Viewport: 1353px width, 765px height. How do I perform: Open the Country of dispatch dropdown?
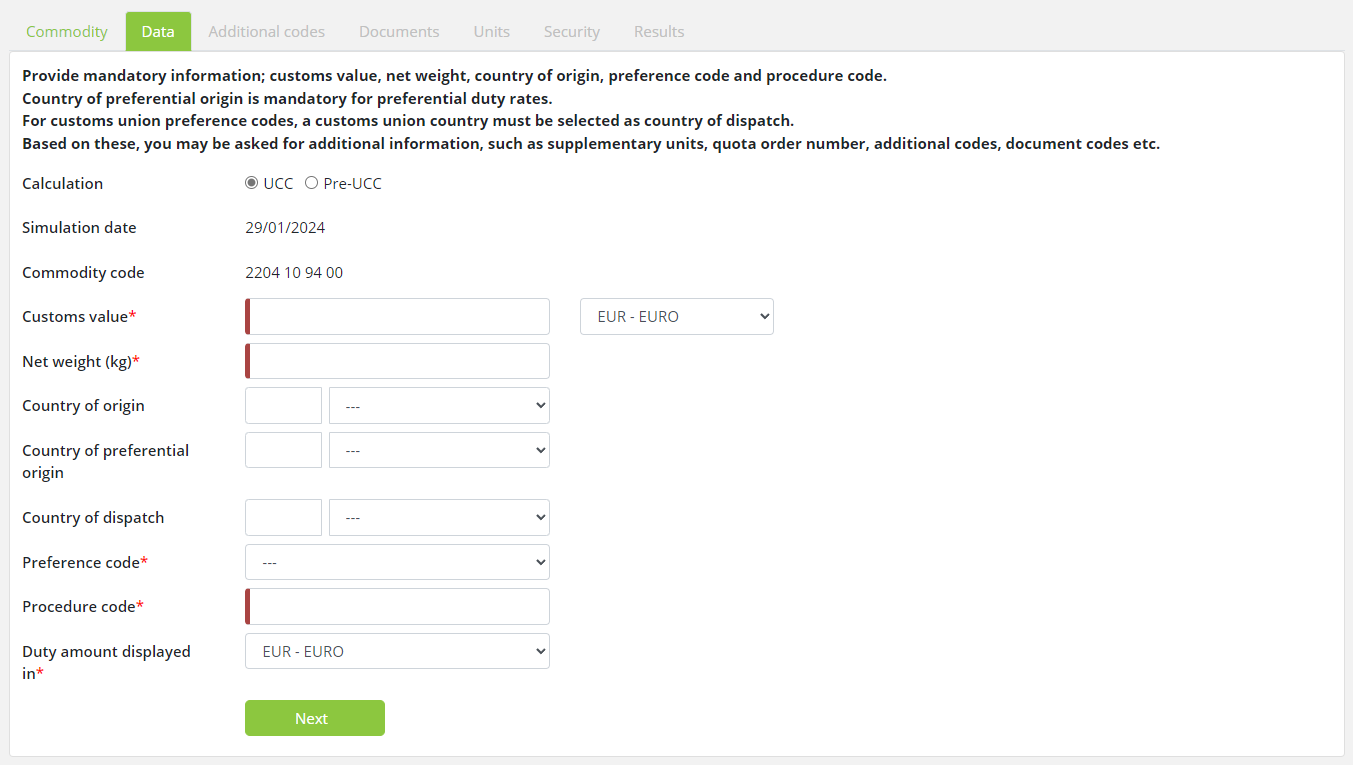point(439,518)
